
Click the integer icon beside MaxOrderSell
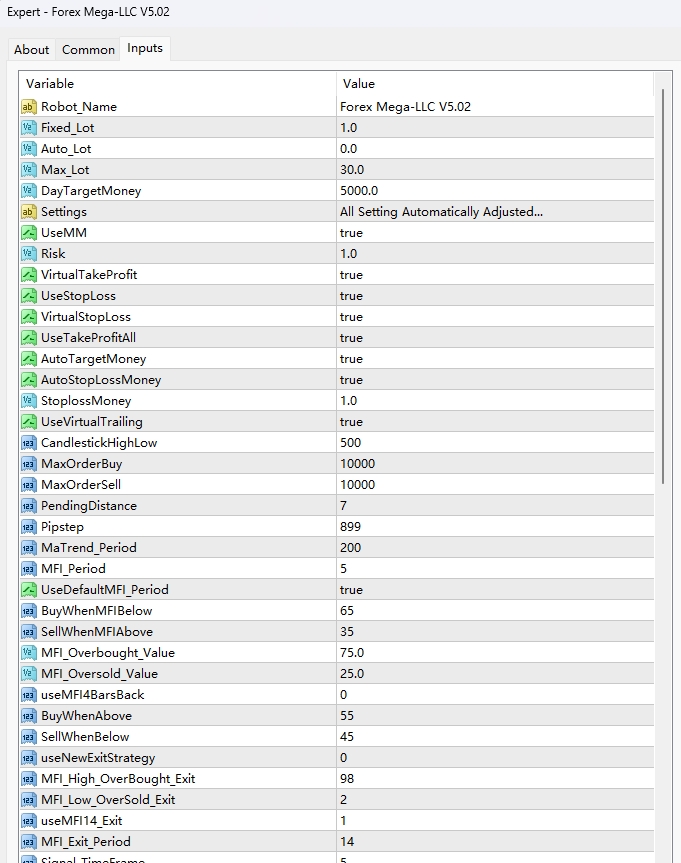(x=29, y=485)
